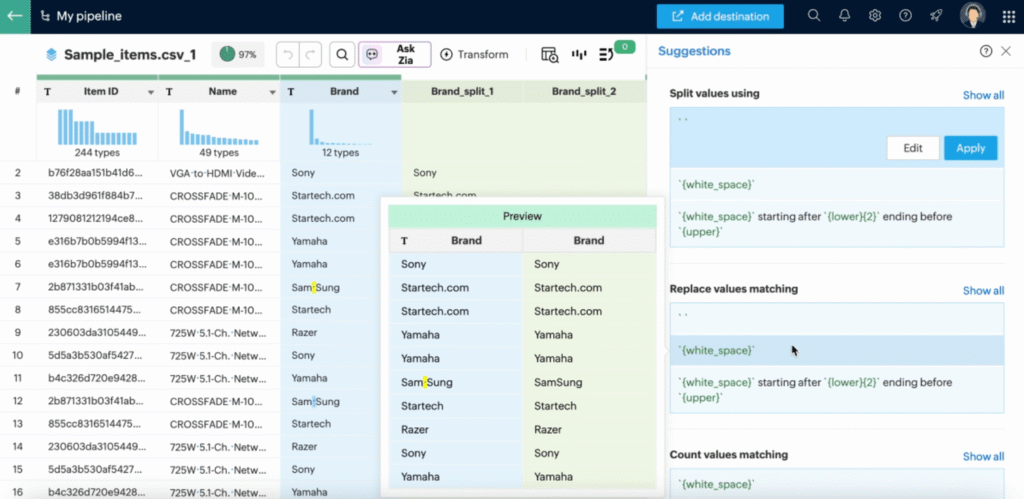Select {white_space} under Split values using
The image size is (1024, 499).
837,185
